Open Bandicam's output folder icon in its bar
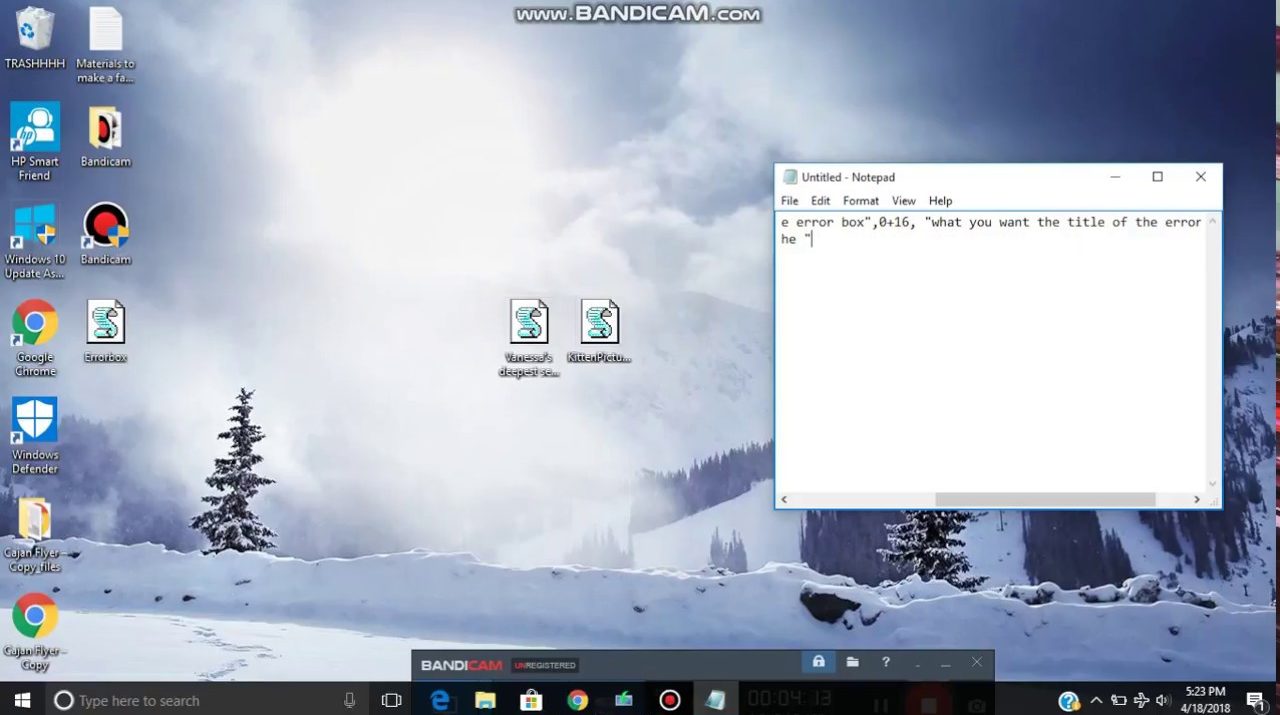The height and width of the screenshot is (715, 1280). [x=852, y=662]
